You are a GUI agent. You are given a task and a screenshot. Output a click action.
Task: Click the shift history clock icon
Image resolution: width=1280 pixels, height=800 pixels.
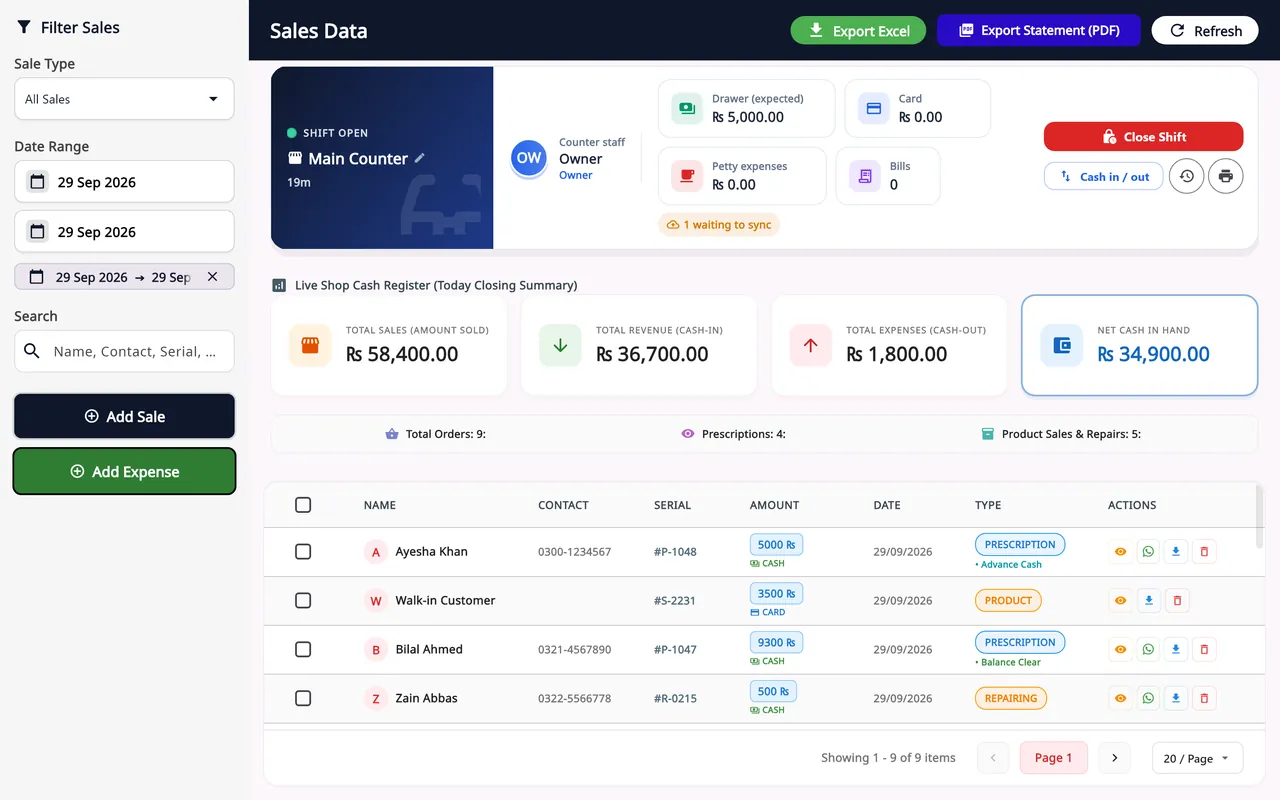click(x=1187, y=176)
